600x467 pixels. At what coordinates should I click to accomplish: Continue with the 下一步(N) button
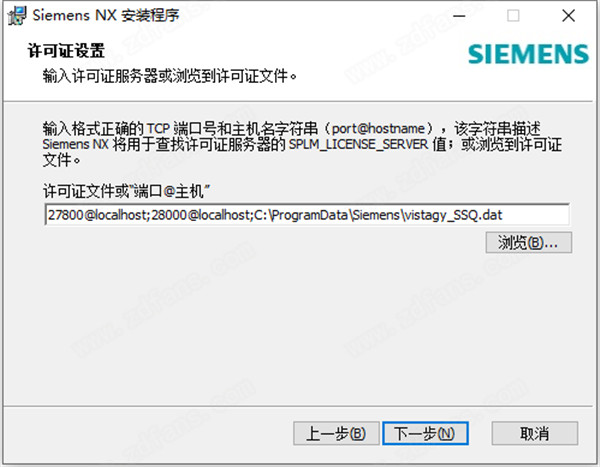click(425, 433)
